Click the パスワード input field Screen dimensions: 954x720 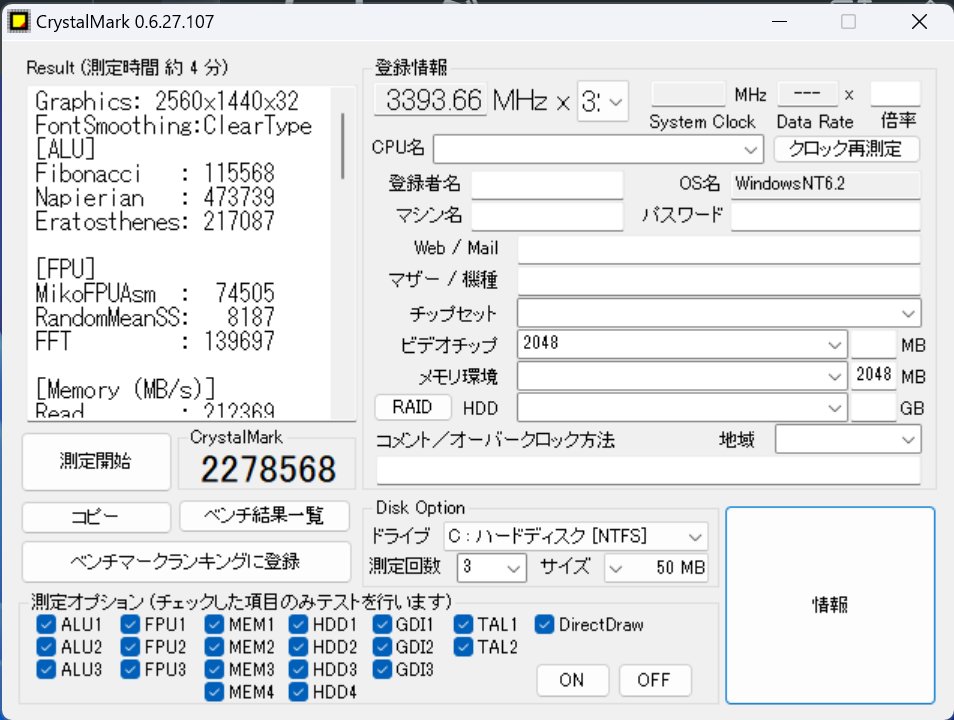[825, 216]
